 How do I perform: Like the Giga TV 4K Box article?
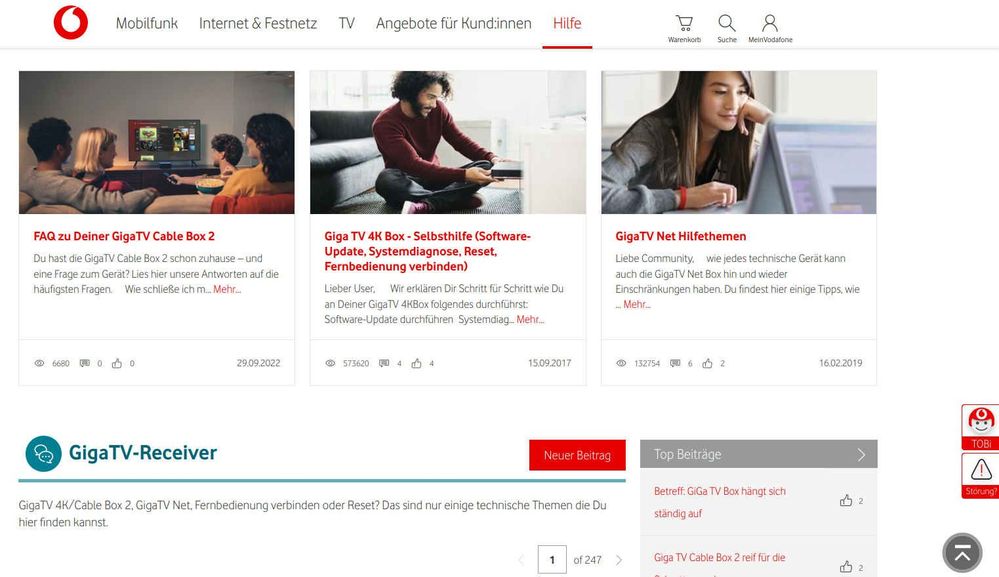(x=416, y=363)
